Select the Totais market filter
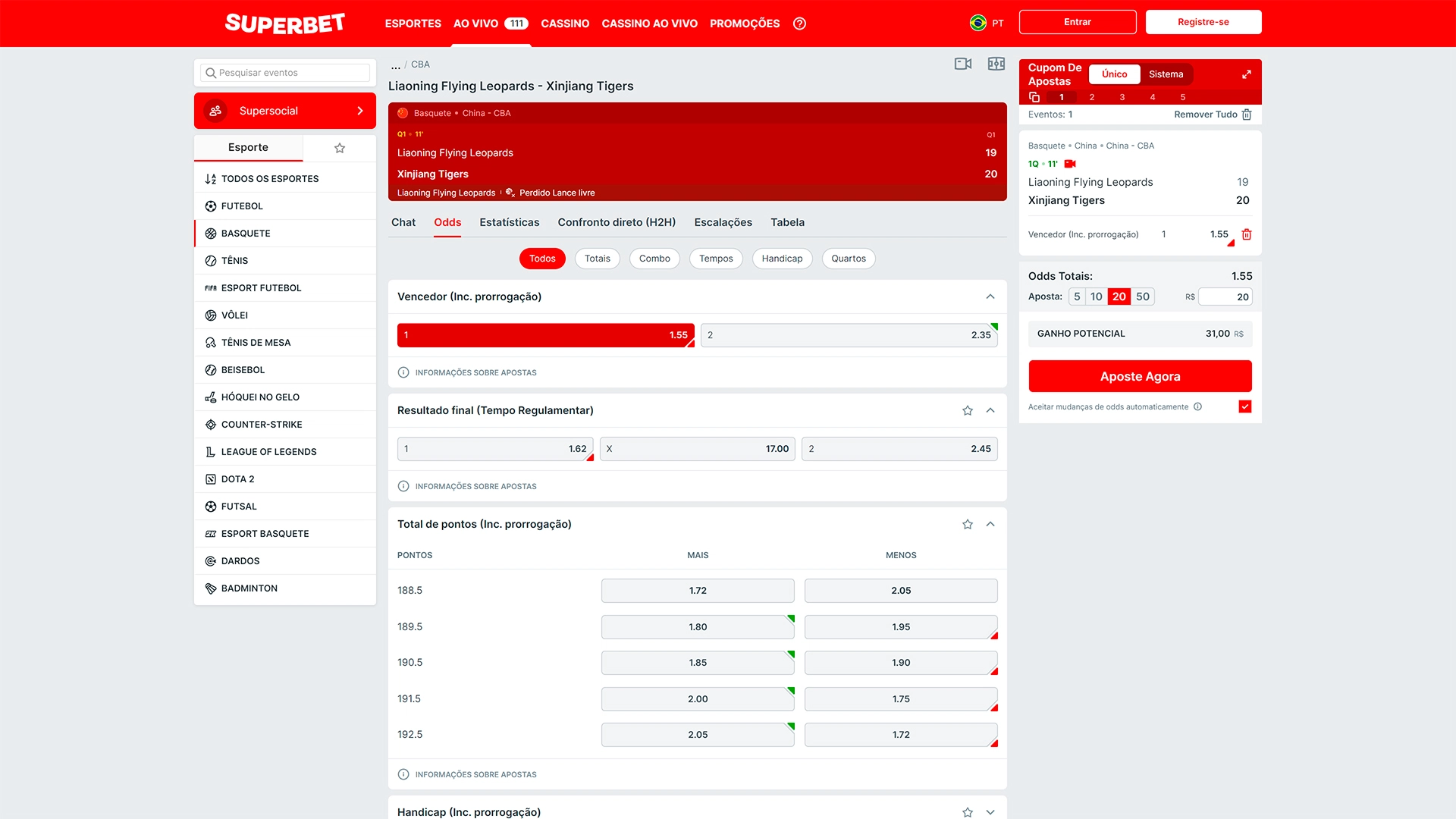This screenshot has width=1456, height=819. click(x=598, y=259)
